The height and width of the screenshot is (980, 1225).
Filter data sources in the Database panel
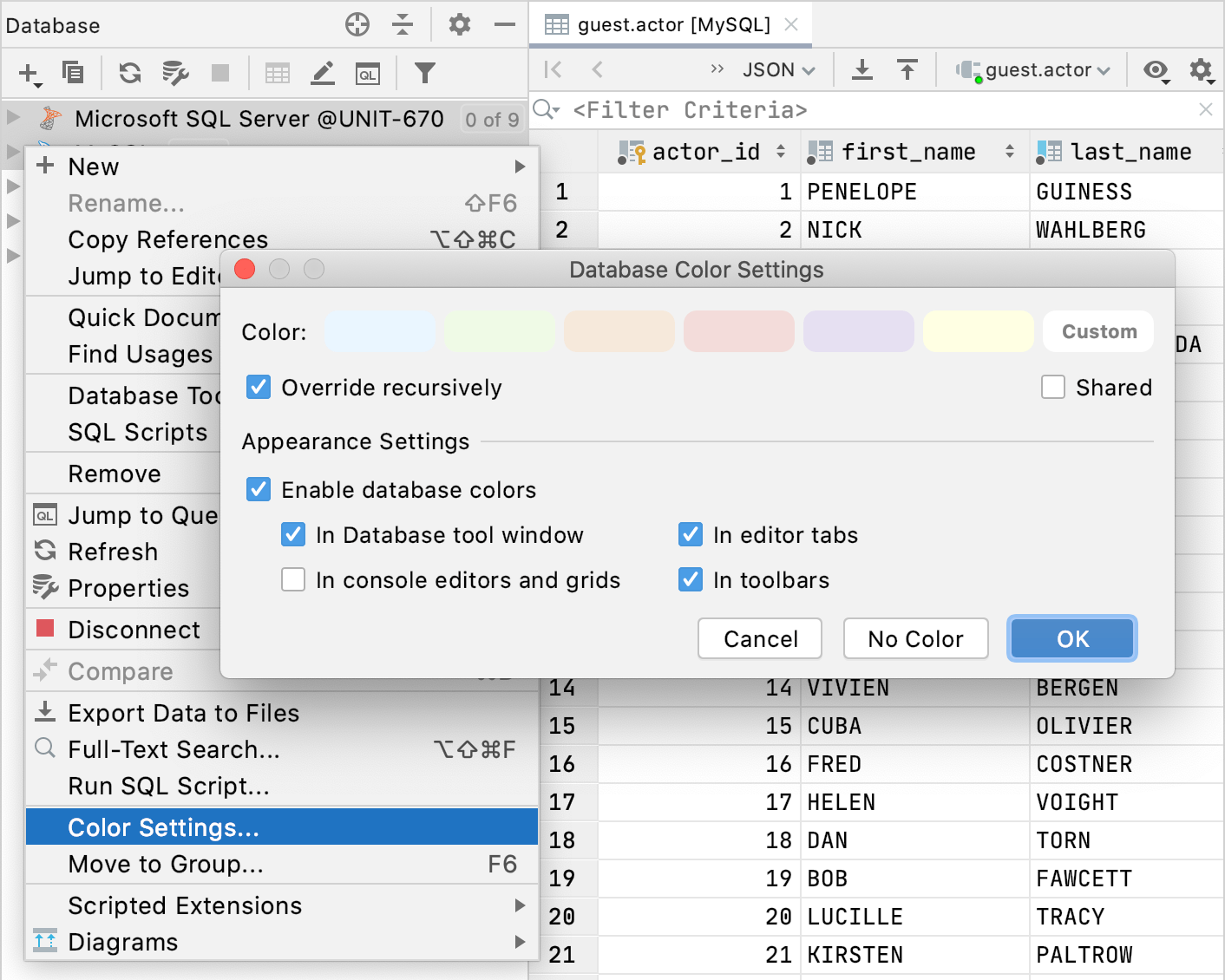424,73
